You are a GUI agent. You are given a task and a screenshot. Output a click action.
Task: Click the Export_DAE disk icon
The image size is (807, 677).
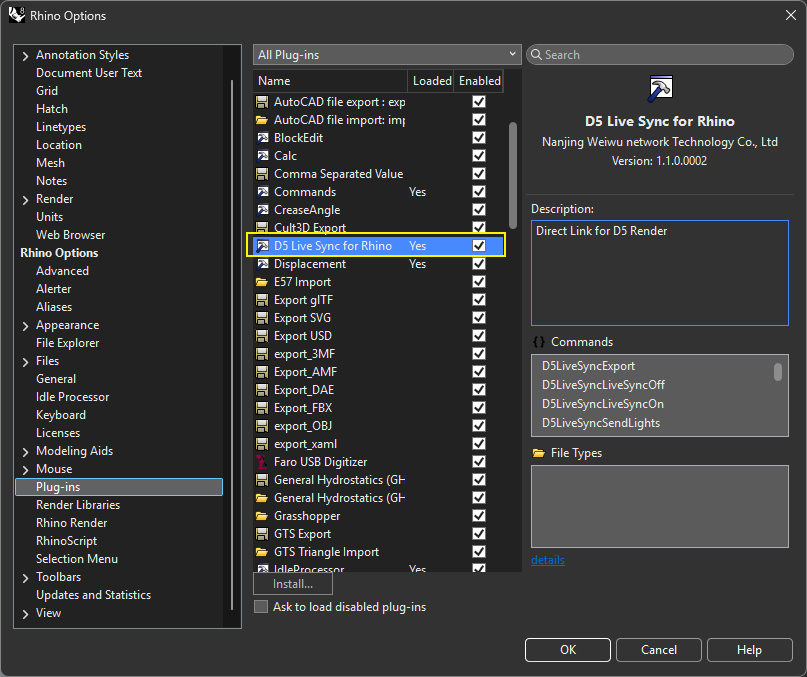click(262, 390)
